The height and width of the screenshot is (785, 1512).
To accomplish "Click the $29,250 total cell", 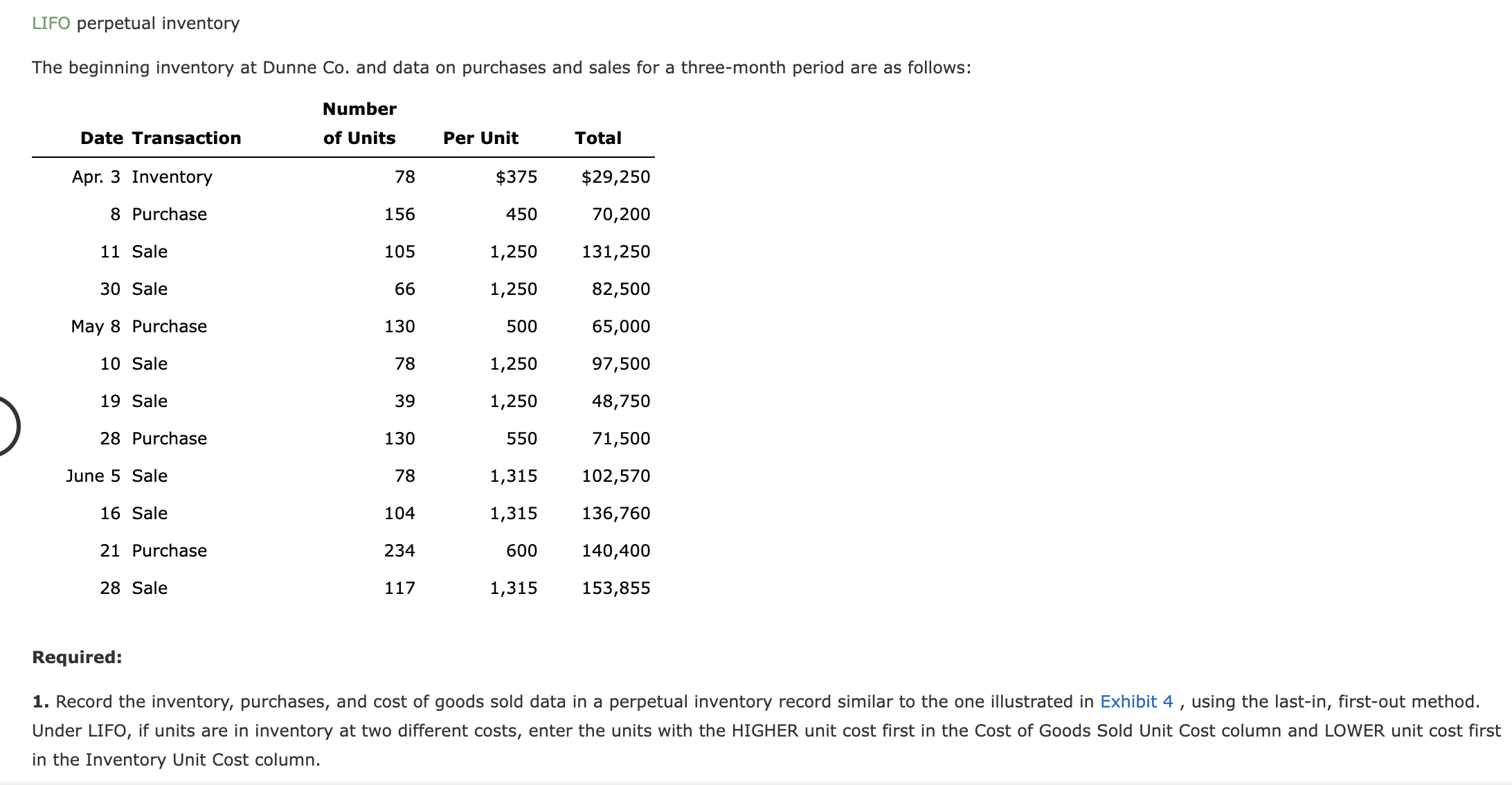I will click(615, 177).
